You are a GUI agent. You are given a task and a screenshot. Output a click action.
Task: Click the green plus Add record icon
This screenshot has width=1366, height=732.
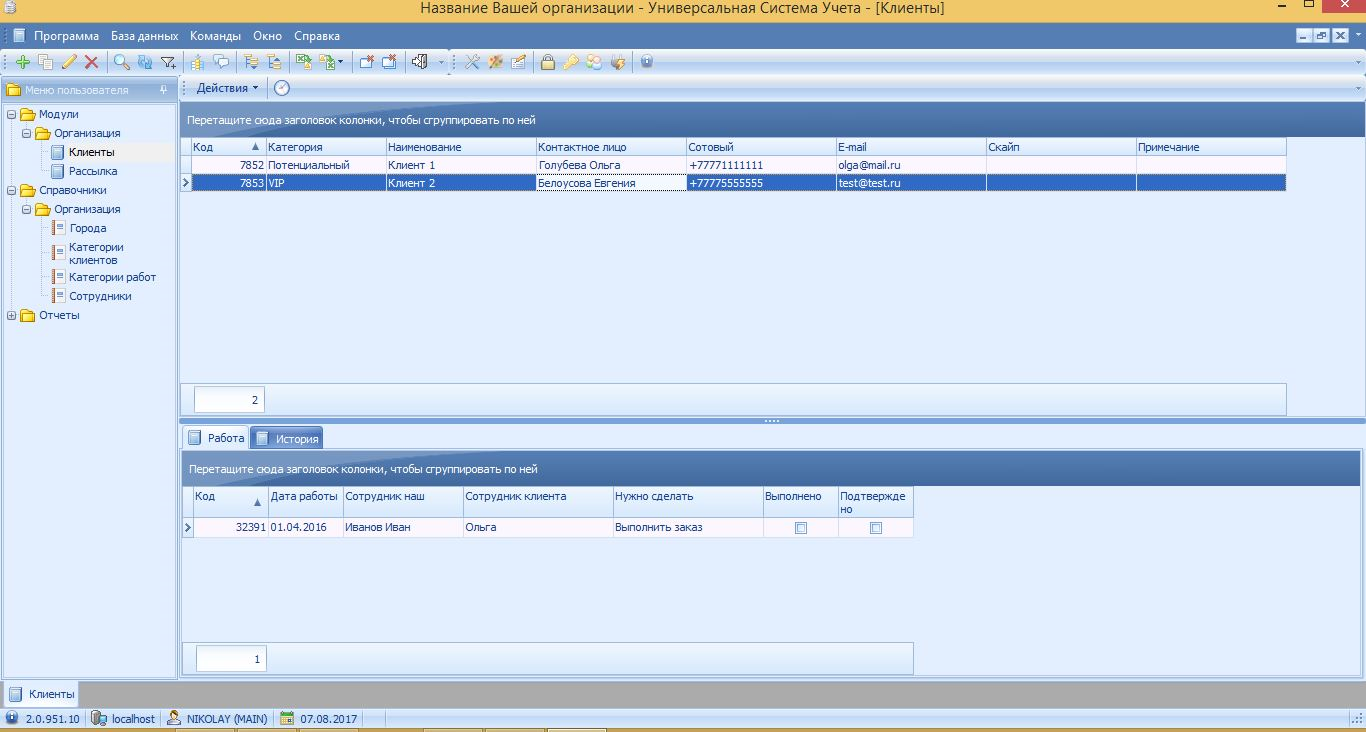pyautogui.click(x=22, y=62)
